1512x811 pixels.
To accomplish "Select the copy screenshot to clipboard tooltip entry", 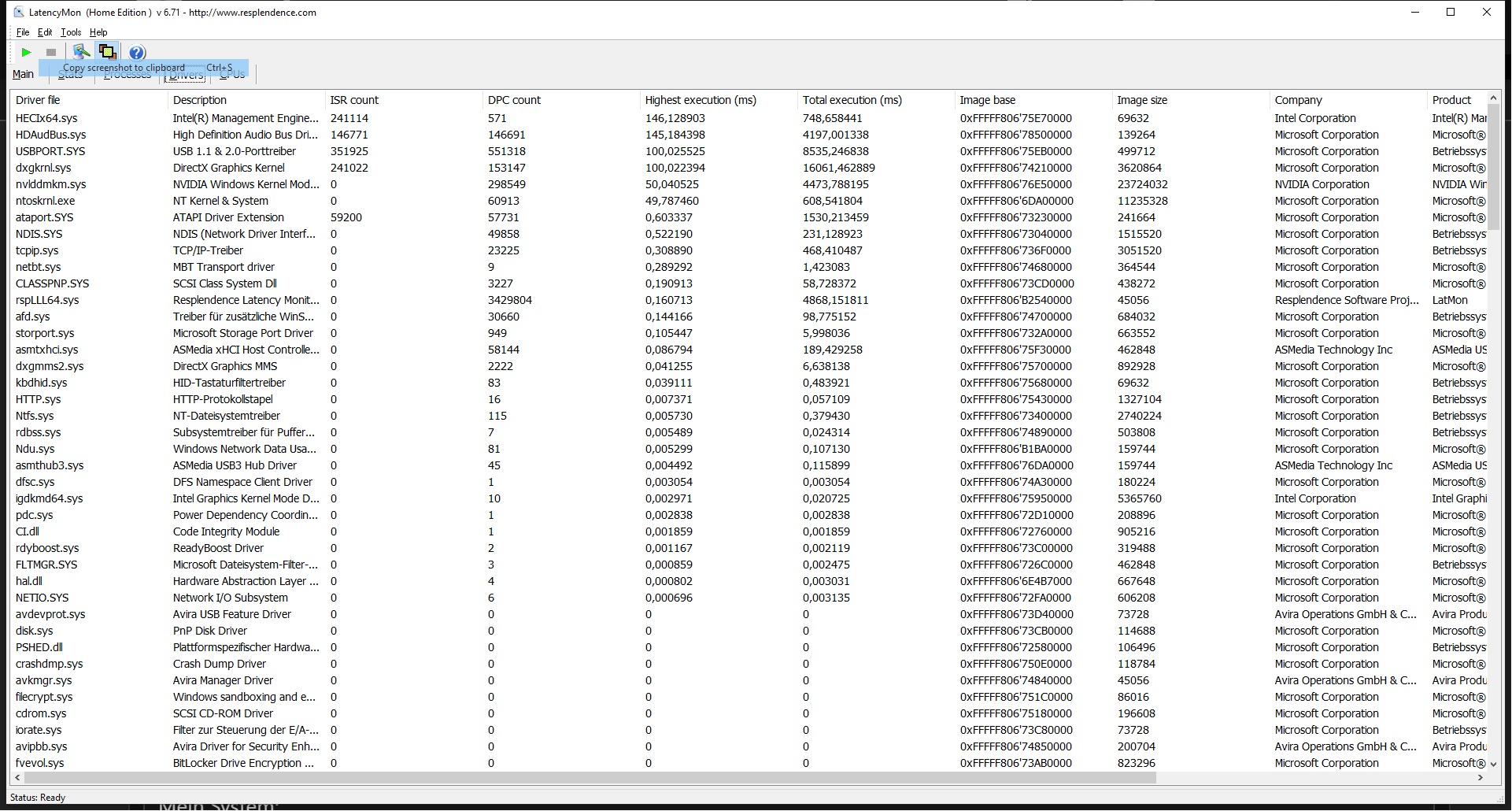I will (x=144, y=68).
